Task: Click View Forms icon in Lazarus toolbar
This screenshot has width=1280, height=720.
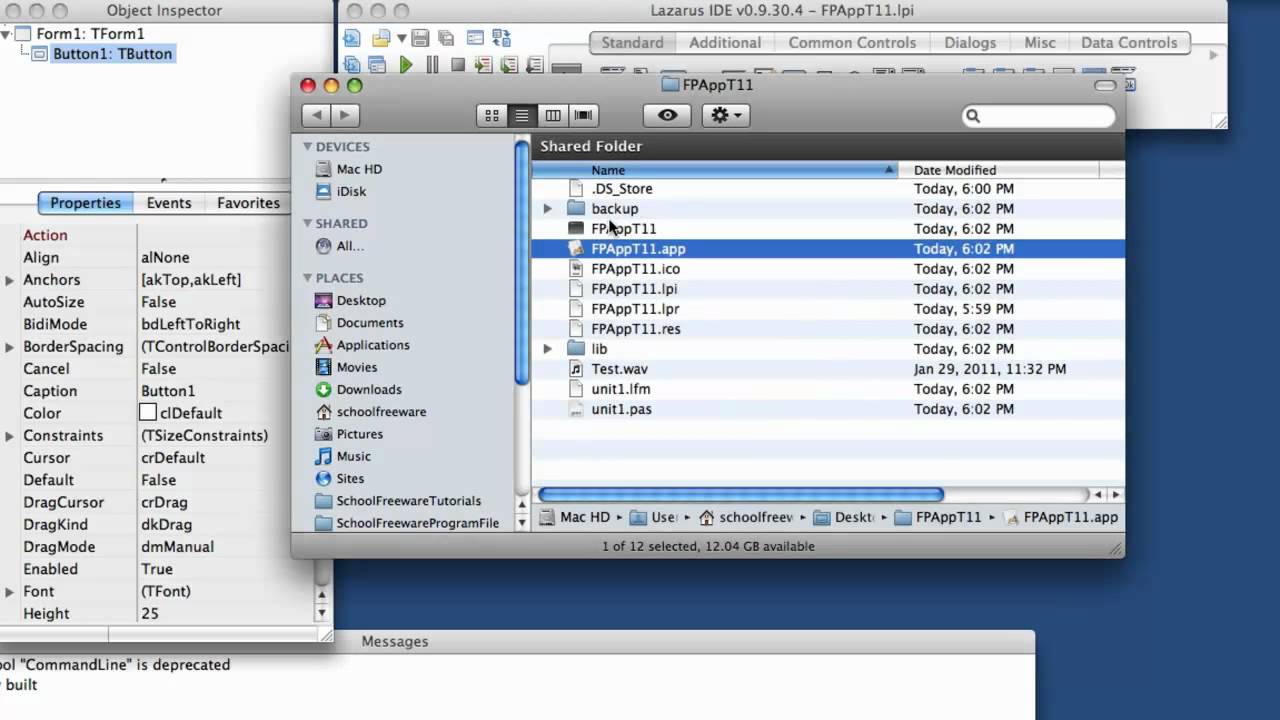Action: click(x=377, y=64)
